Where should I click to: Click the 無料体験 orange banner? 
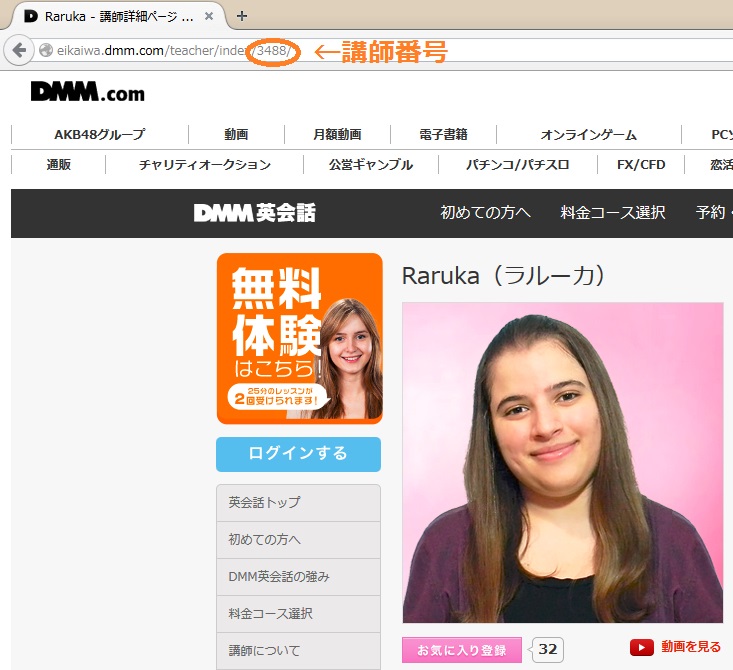pos(300,339)
